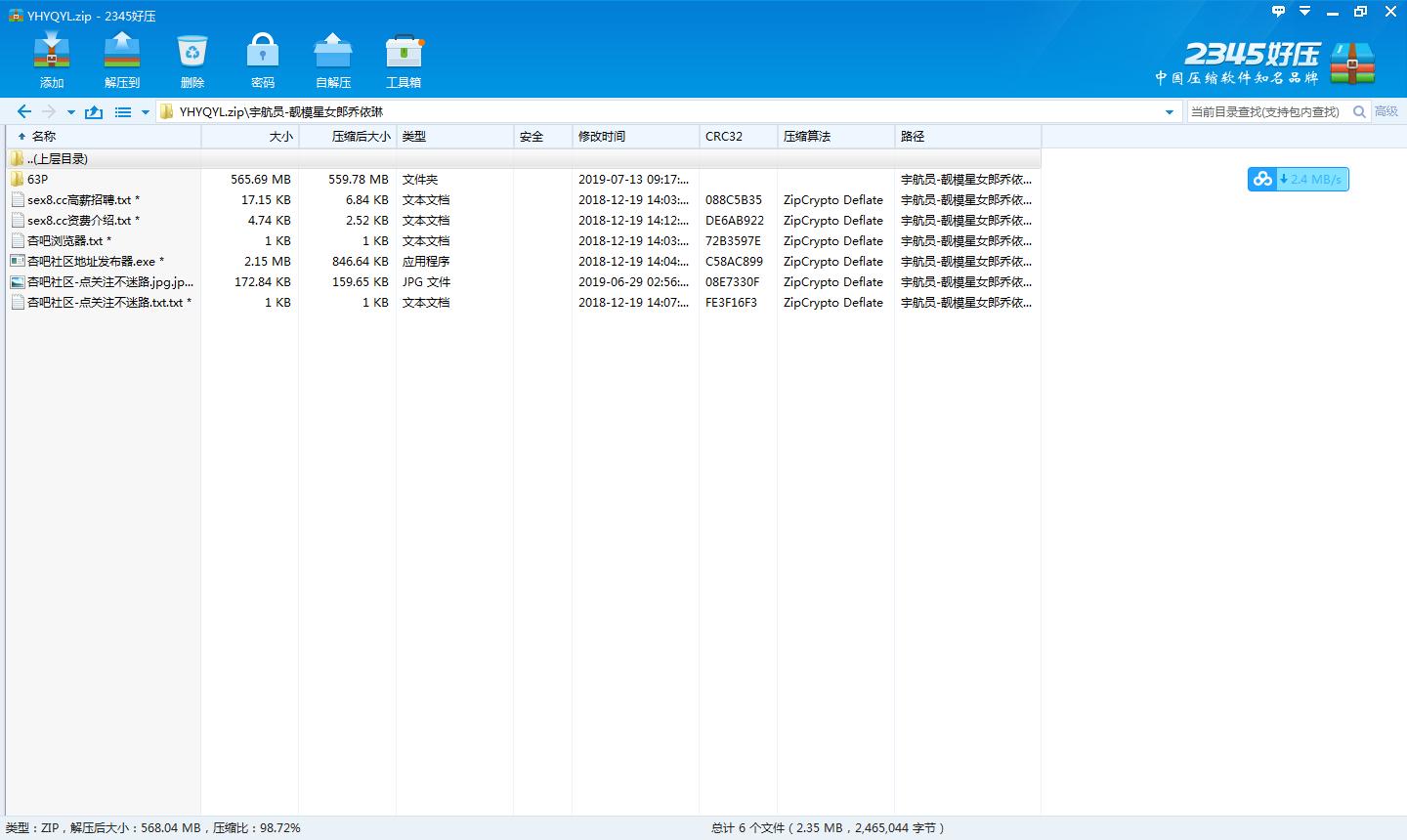Click the 2345好压 logo
1407x840 pixels.
coord(1266,63)
